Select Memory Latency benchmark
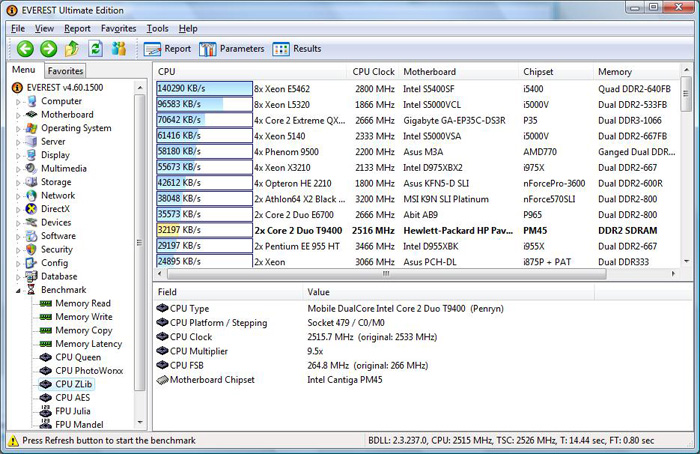This screenshot has height=454, width=700. [88, 344]
